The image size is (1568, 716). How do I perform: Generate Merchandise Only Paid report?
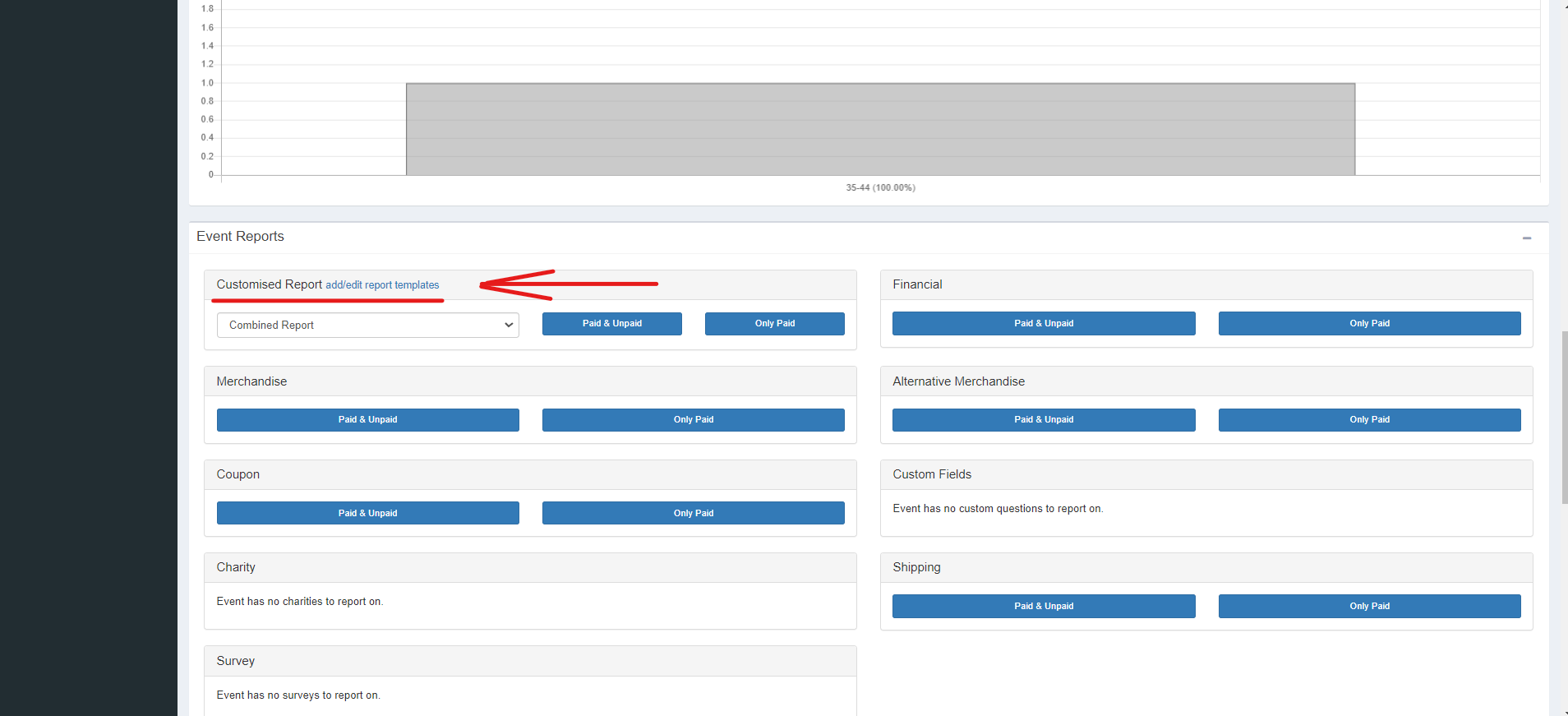tap(694, 420)
